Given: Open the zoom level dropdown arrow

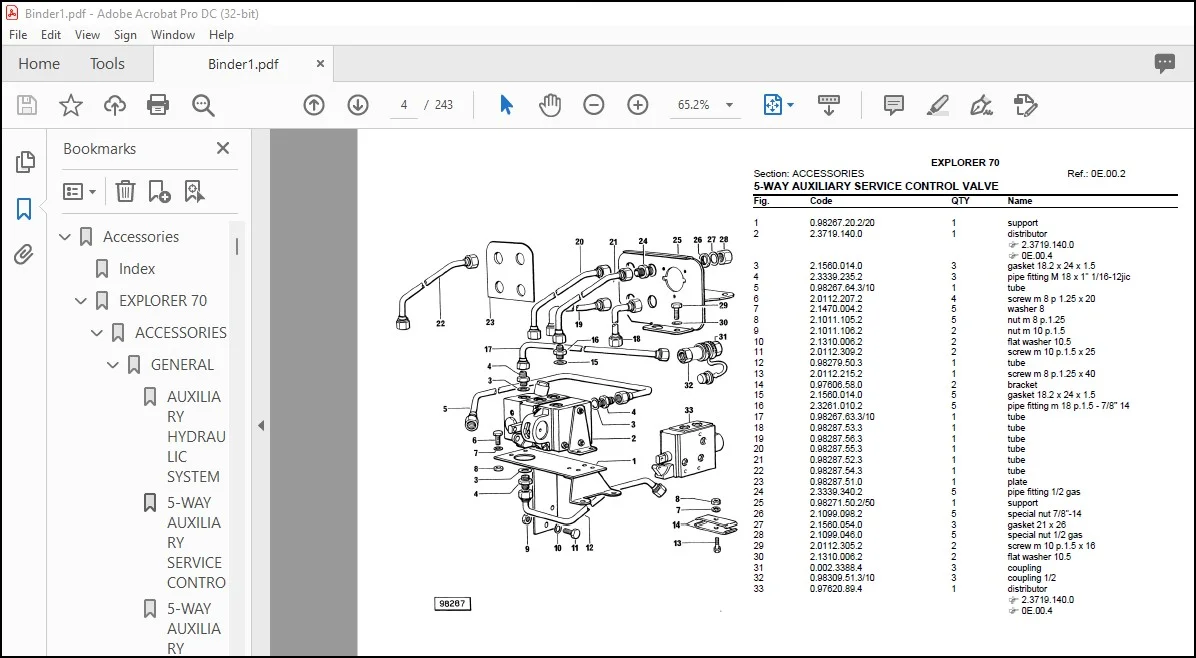Looking at the screenshot, I should pyautogui.click(x=729, y=105).
